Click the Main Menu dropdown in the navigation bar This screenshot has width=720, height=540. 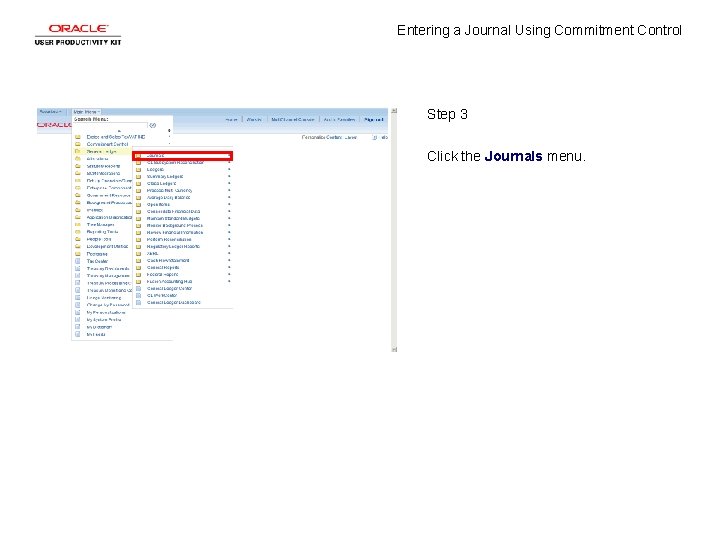pos(86,112)
